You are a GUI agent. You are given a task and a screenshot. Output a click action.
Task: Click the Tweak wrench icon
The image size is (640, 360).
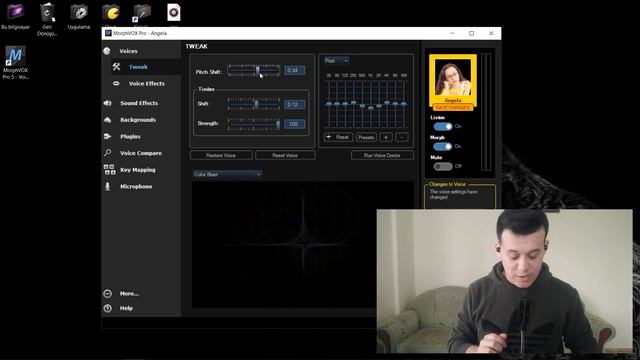[116, 67]
